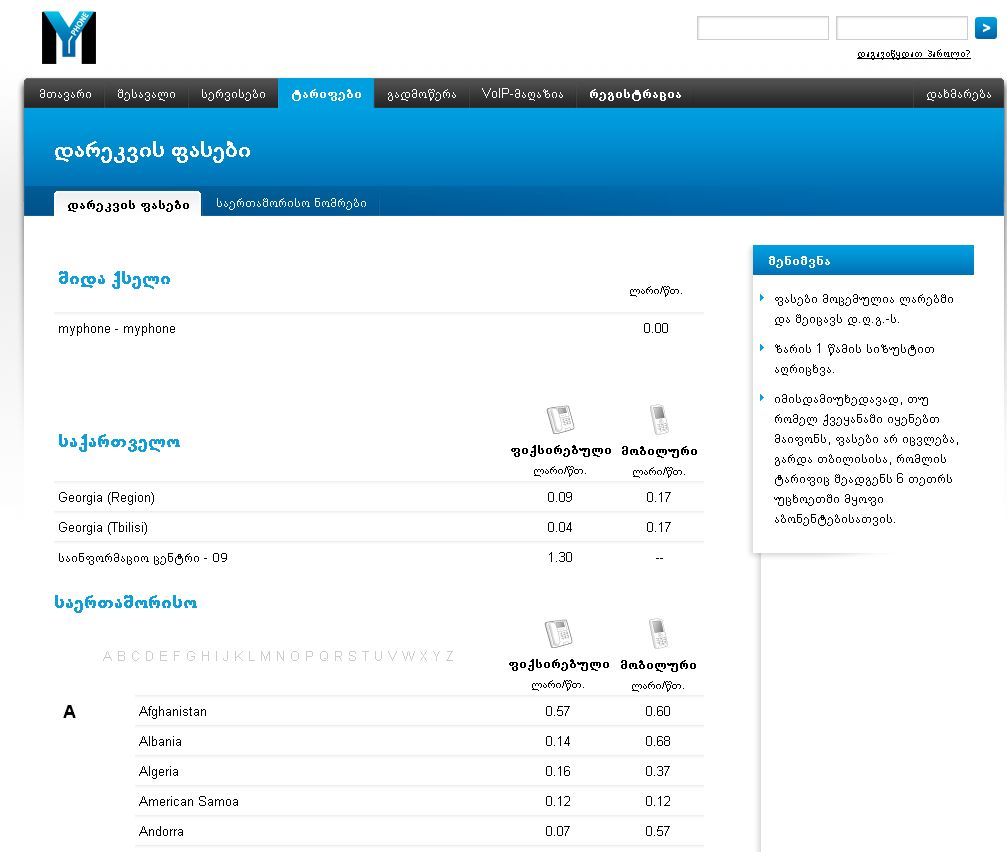Click the შიდა ქსელი section heading
Viewport: 1007px width, 852px height.
point(114,279)
